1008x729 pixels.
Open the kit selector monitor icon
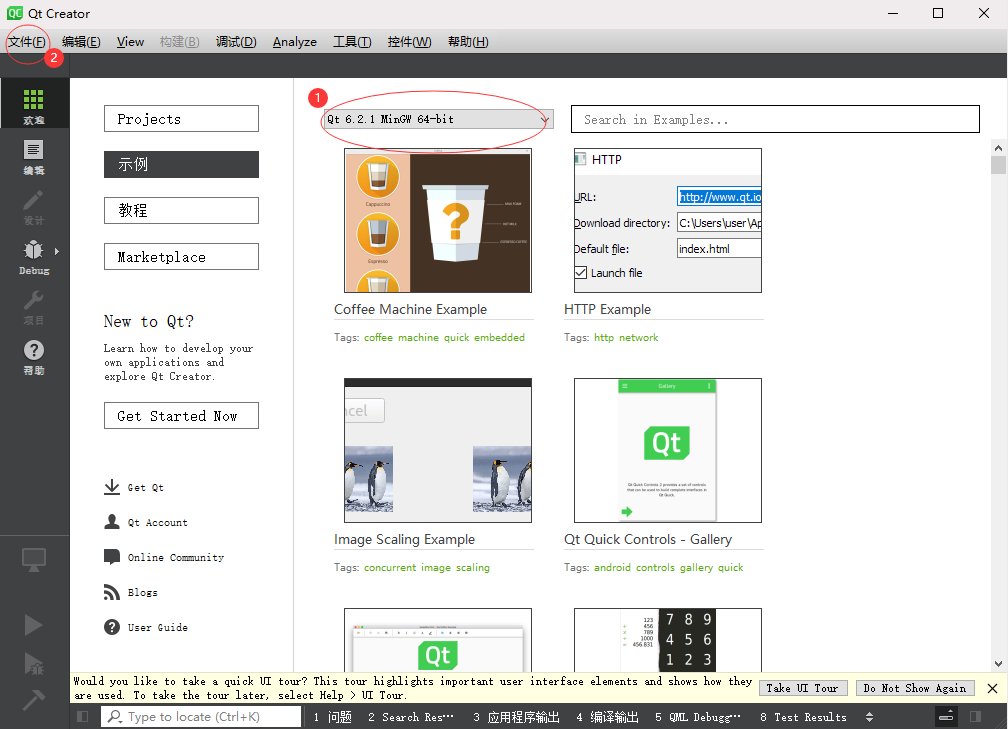coord(34,560)
